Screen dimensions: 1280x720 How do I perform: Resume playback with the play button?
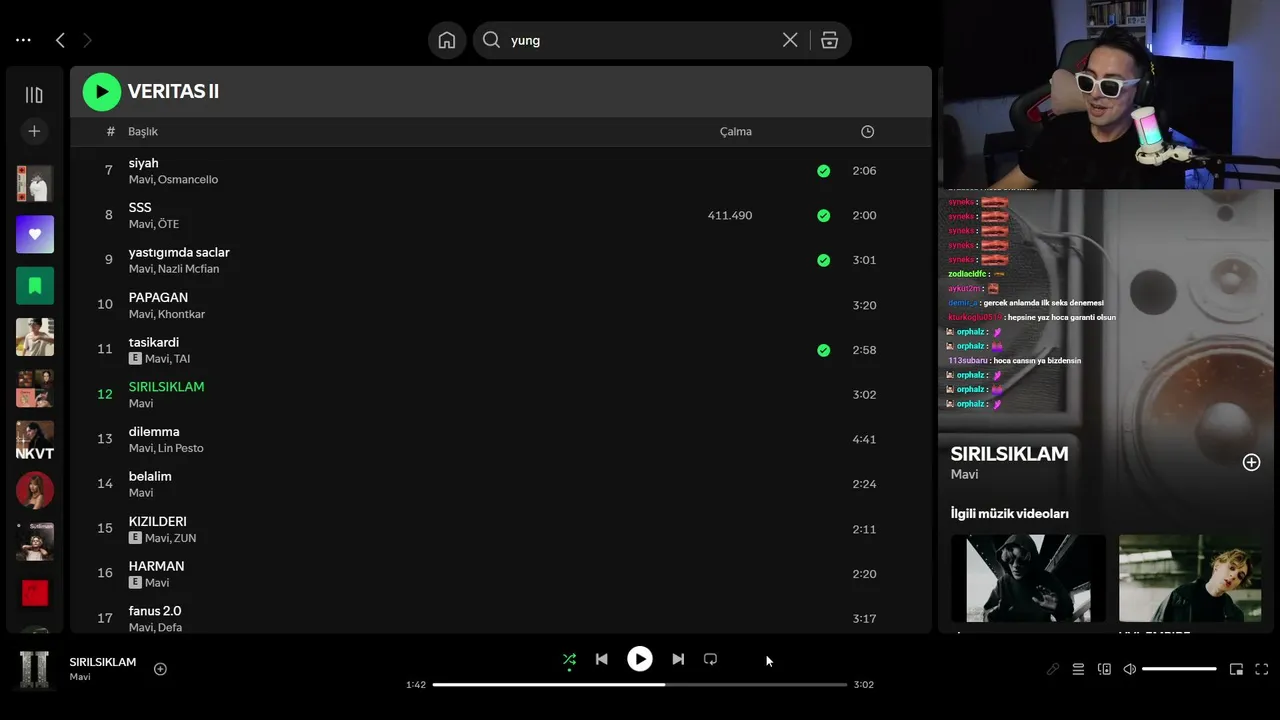(x=640, y=659)
